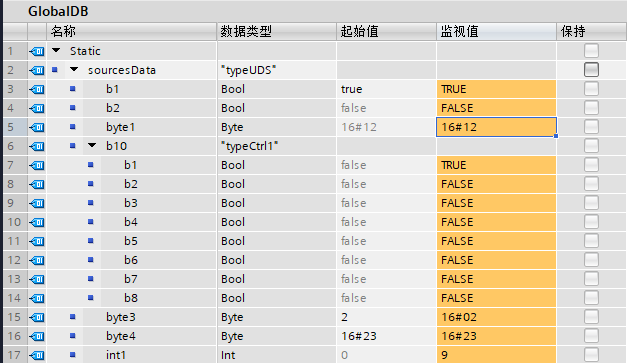Screen dimensions: 627x363
Task: Click the data tag icon in row 13
Action: pyautogui.click(x=37, y=279)
